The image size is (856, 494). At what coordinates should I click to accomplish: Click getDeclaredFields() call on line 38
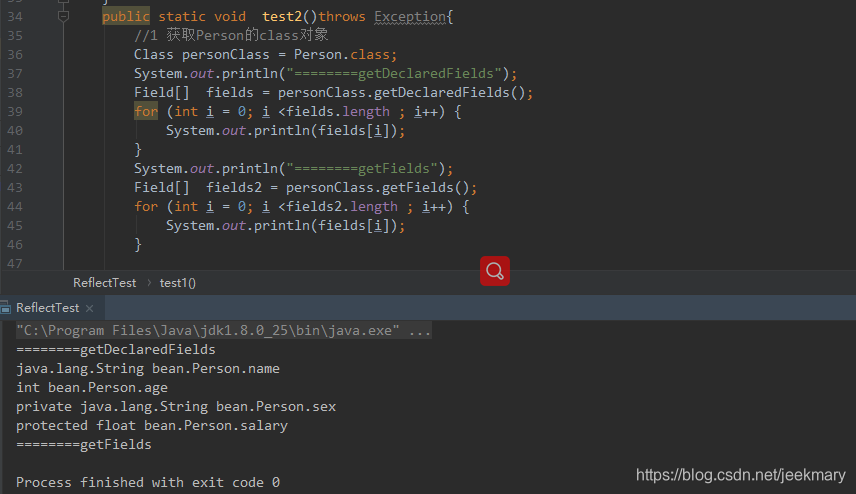click(449, 92)
